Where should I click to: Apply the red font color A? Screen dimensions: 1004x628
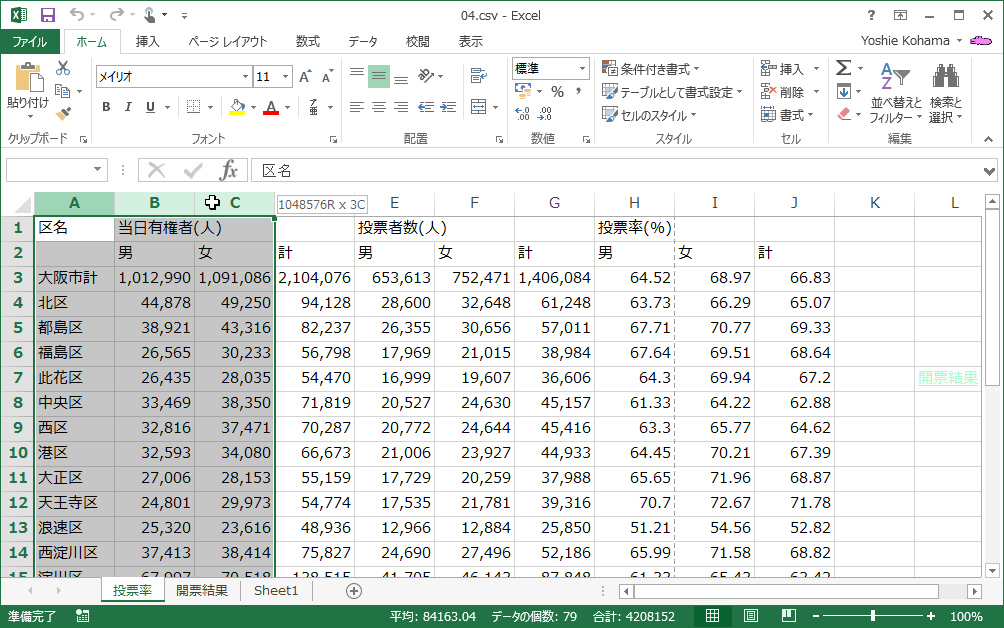coord(271,107)
